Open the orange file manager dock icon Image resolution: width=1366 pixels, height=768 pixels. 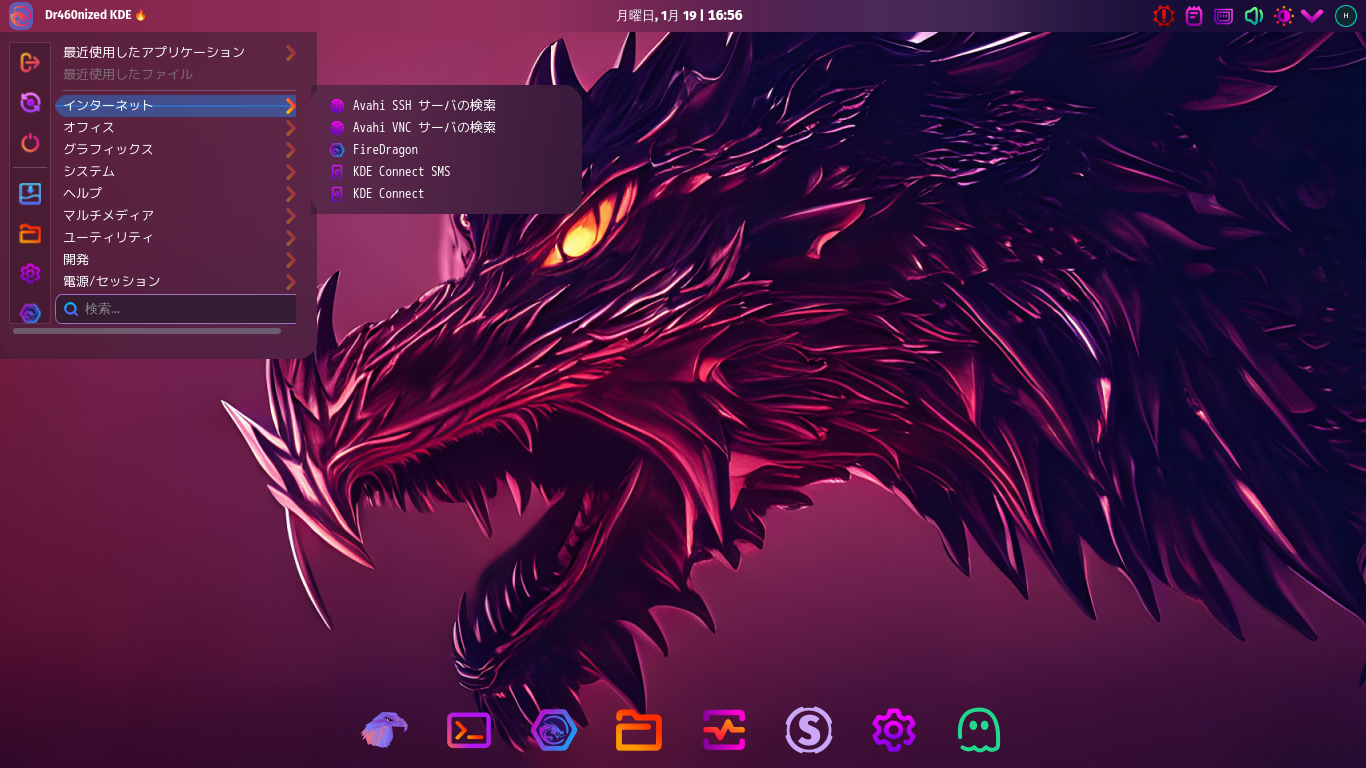[639, 730]
